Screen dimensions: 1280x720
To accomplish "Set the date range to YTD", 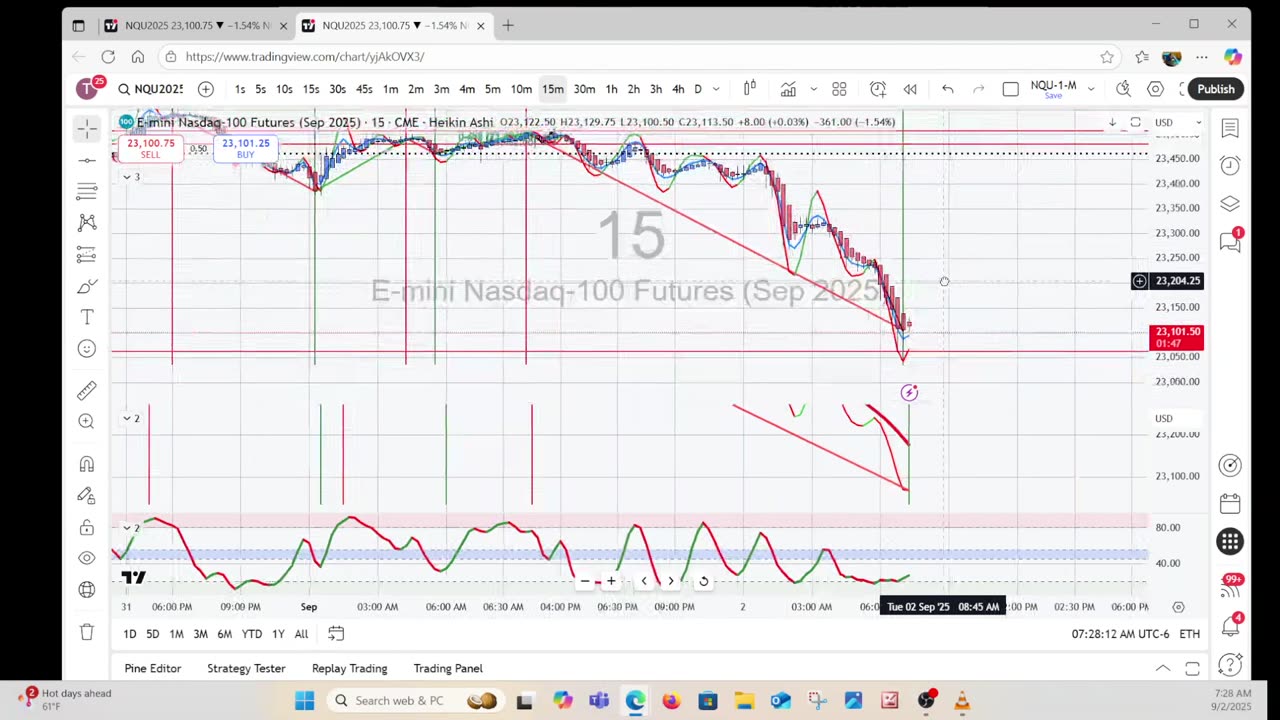I will click(252, 634).
